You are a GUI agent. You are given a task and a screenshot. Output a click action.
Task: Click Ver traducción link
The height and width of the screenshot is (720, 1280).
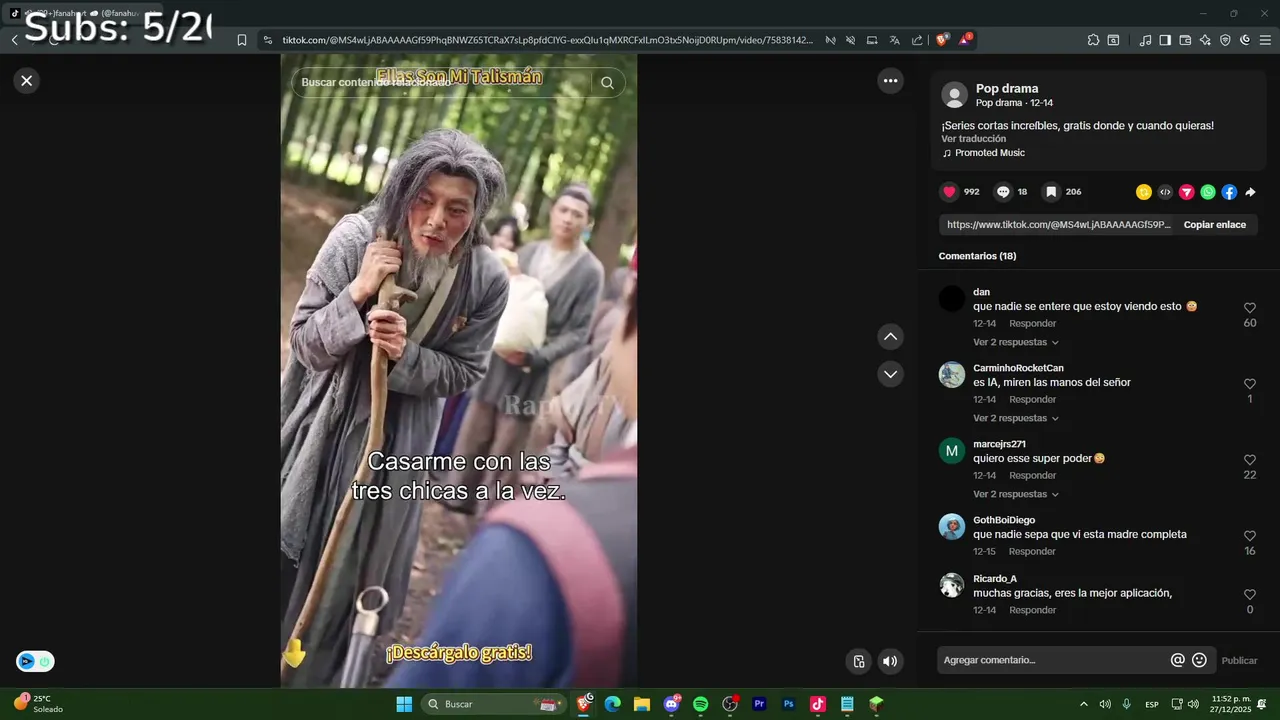973,139
